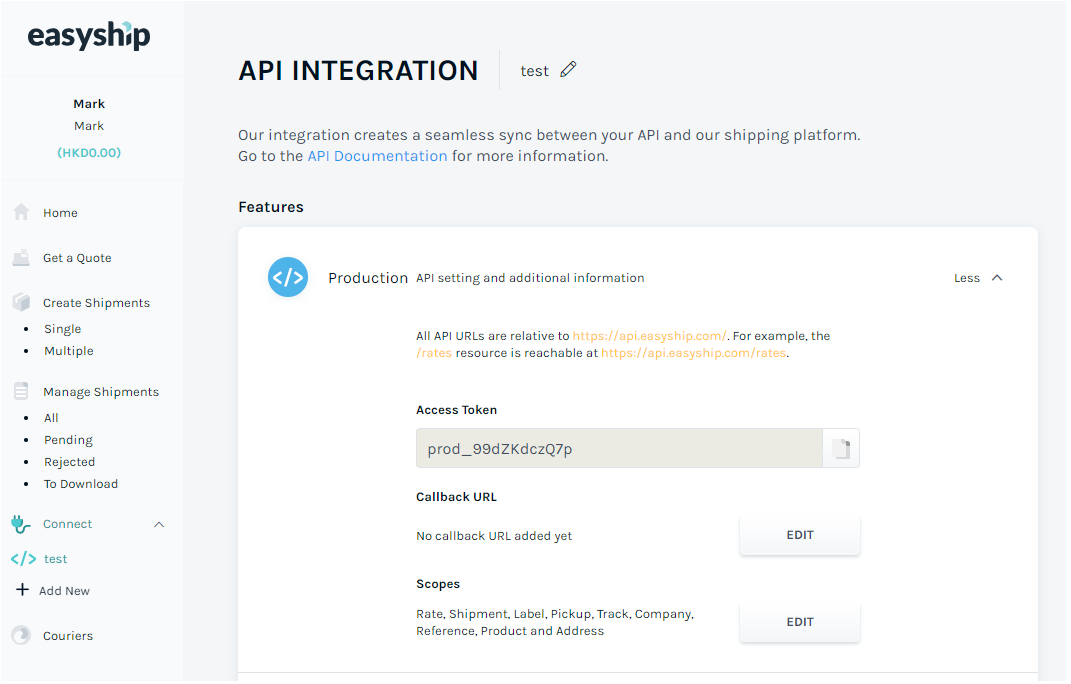Click the https://api.easyship.com/ link
The width and height of the screenshot is (1071, 684).
(x=650, y=336)
